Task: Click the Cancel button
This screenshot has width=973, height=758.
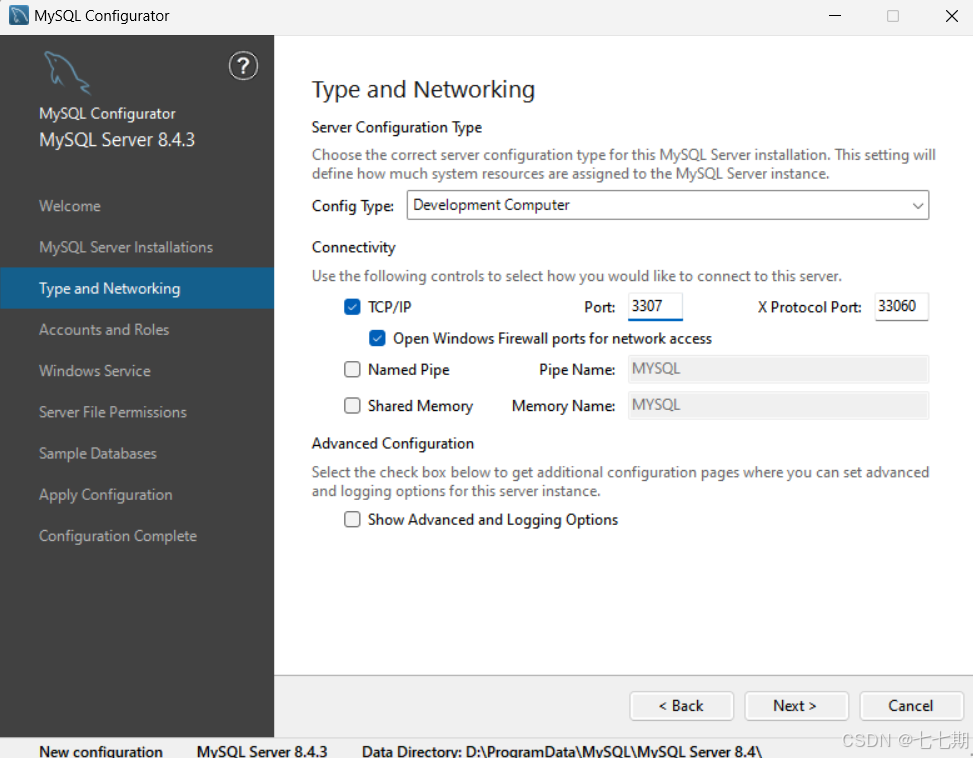Action: [x=911, y=706]
